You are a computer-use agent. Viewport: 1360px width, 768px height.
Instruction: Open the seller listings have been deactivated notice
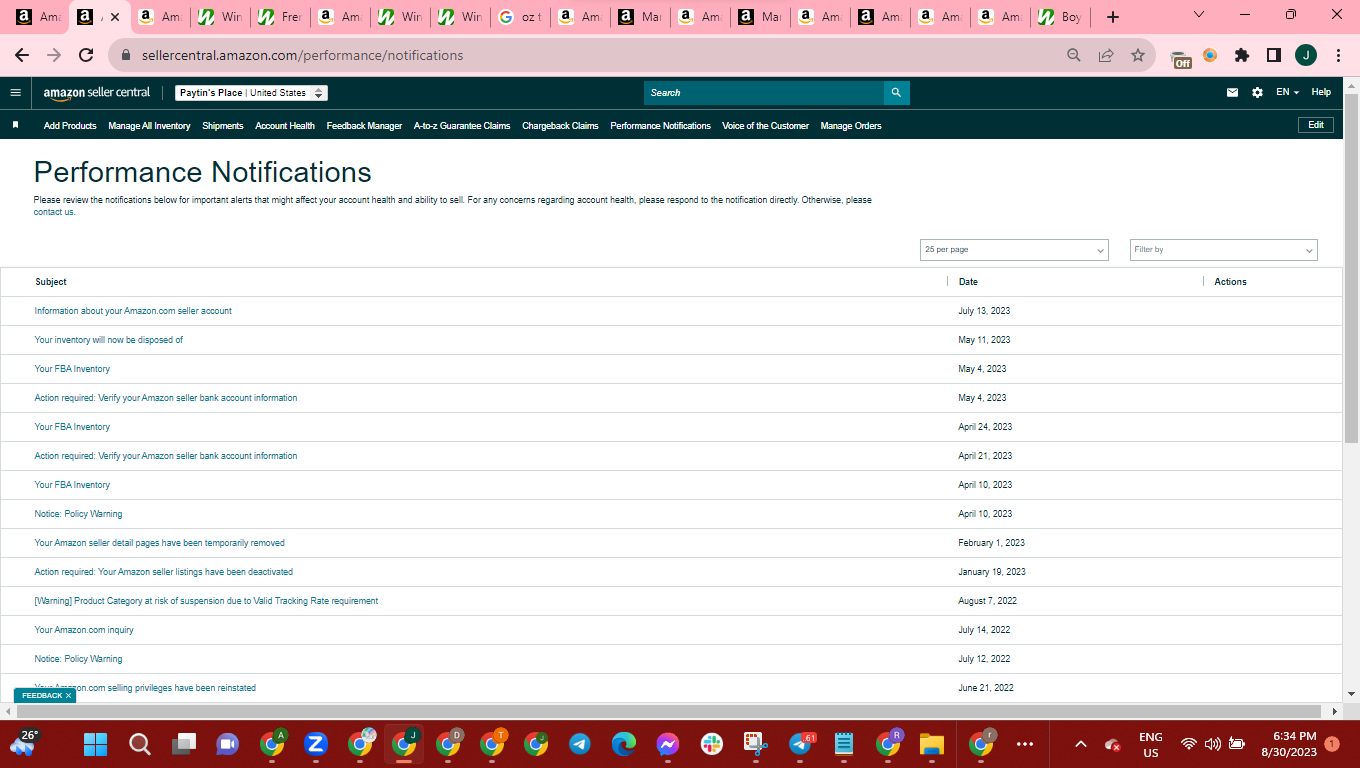pos(164,572)
